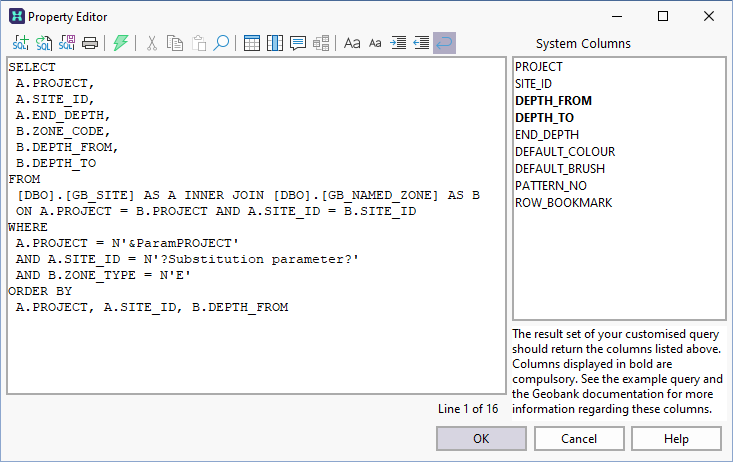Select ROW_BOOKMARK system column
The image size is (733, 462).
click(x=563, y=202)
